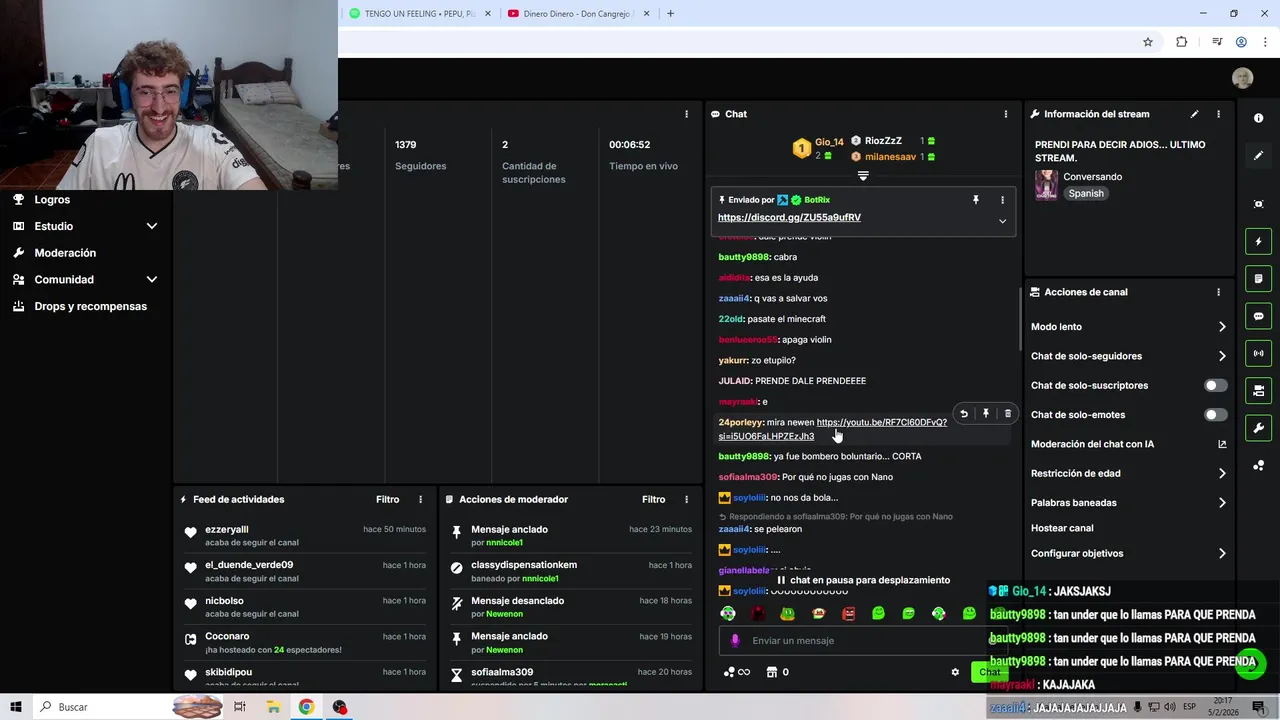Click the chat panel scrollbar
This screenshot has width=1280, height=720.
coord(1018,320)
